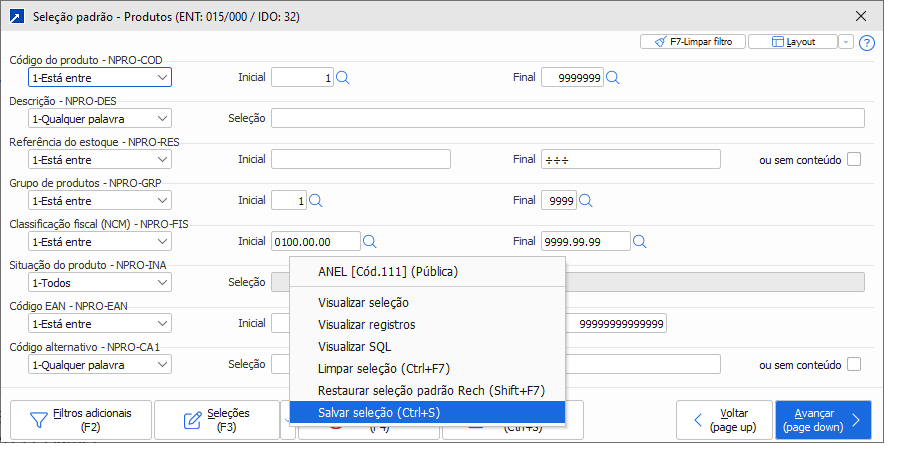Click NCM Final lookup magnifier
The image size is (898, 450).
tap(640, 241)
